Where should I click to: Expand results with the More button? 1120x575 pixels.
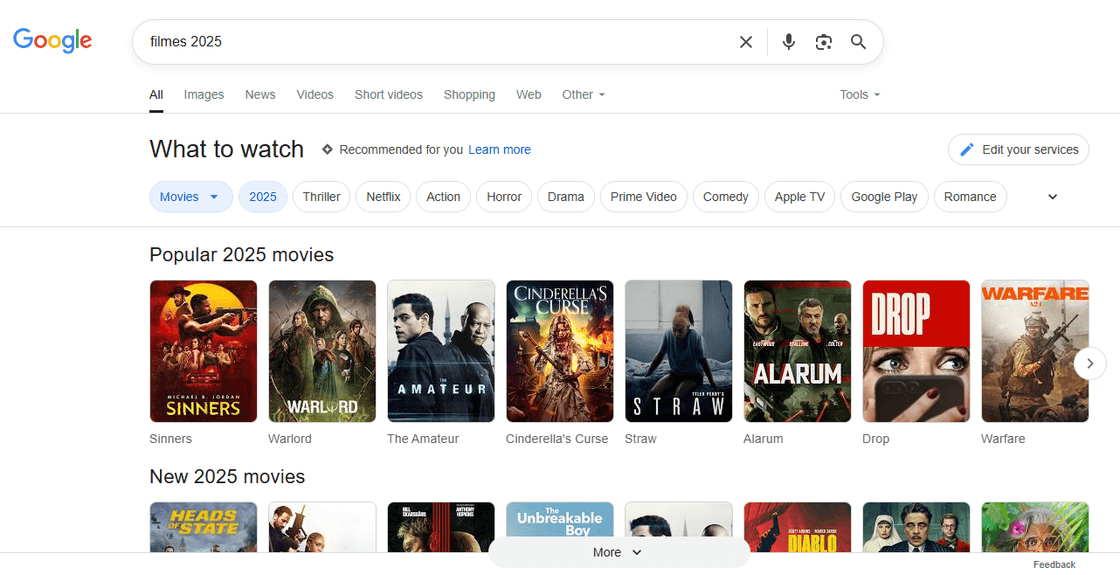[619, 552]
